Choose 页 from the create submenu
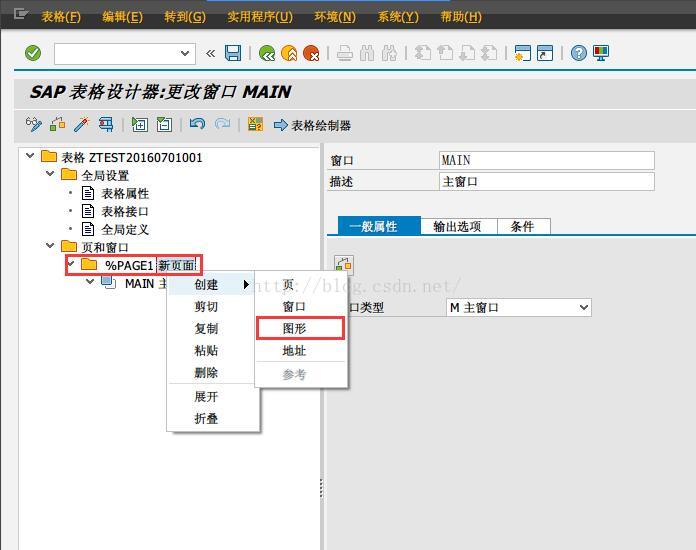 301,285
